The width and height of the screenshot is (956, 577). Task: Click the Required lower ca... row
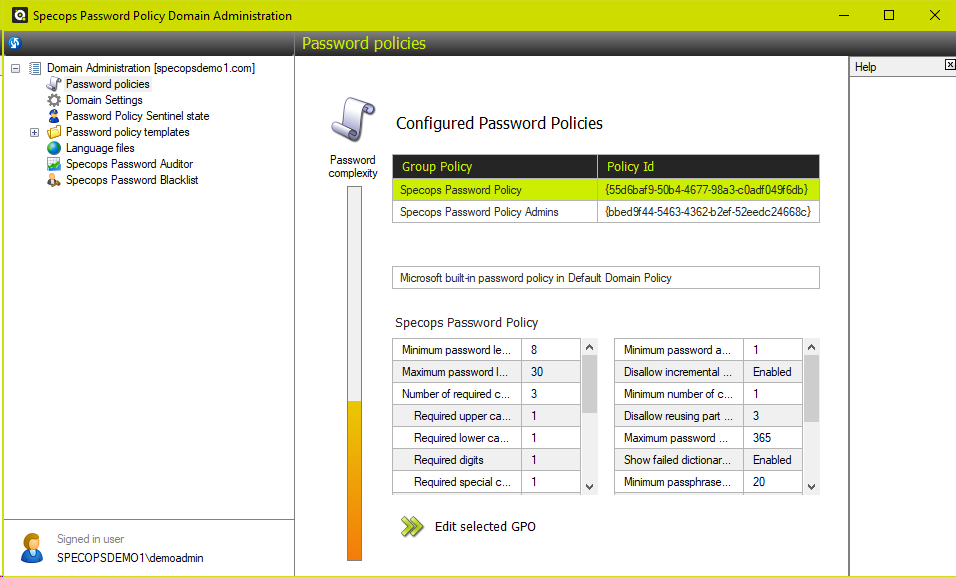tap(487, 437)
